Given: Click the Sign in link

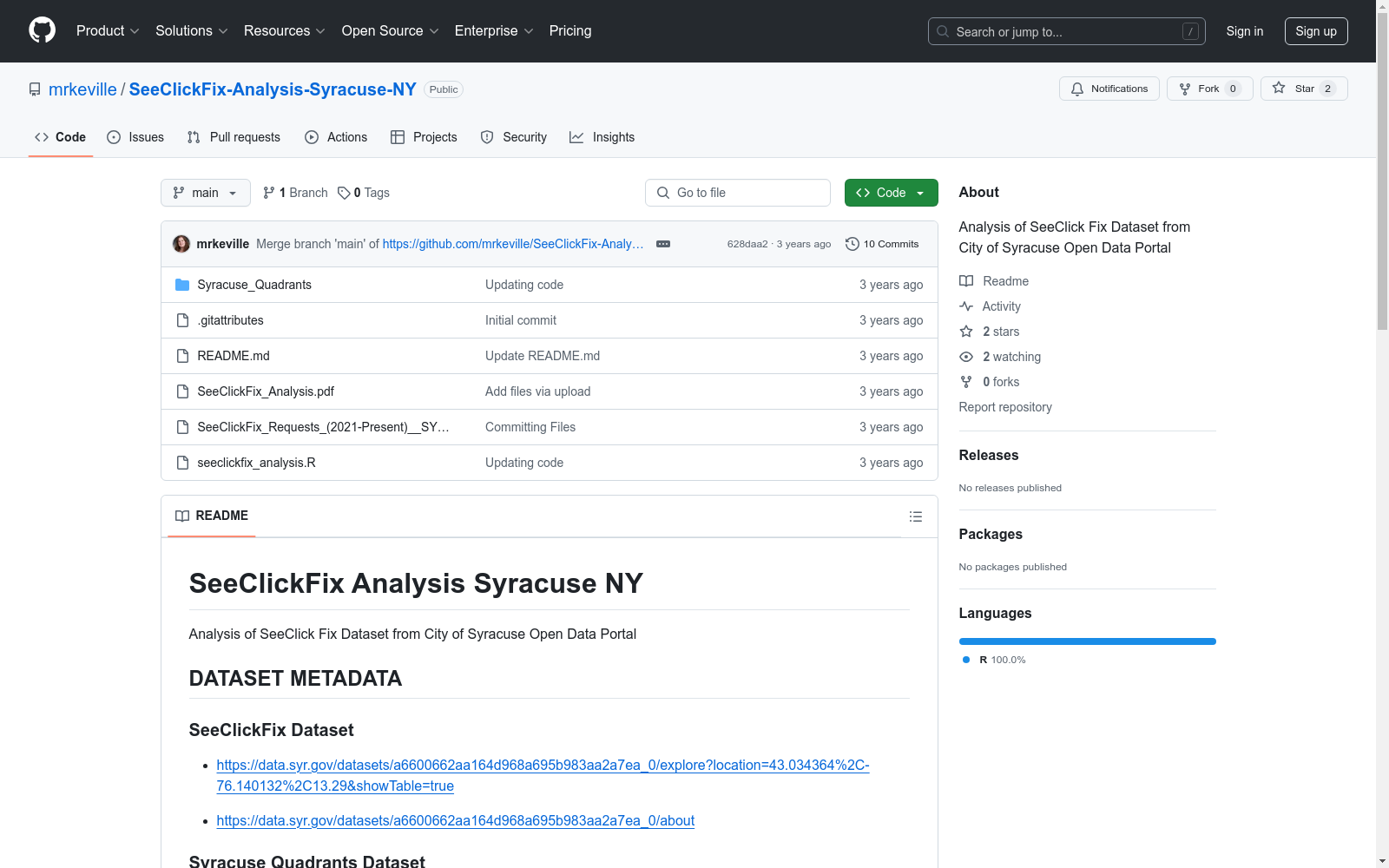Looking at the screenshot, I should [x=1245, y=31].
